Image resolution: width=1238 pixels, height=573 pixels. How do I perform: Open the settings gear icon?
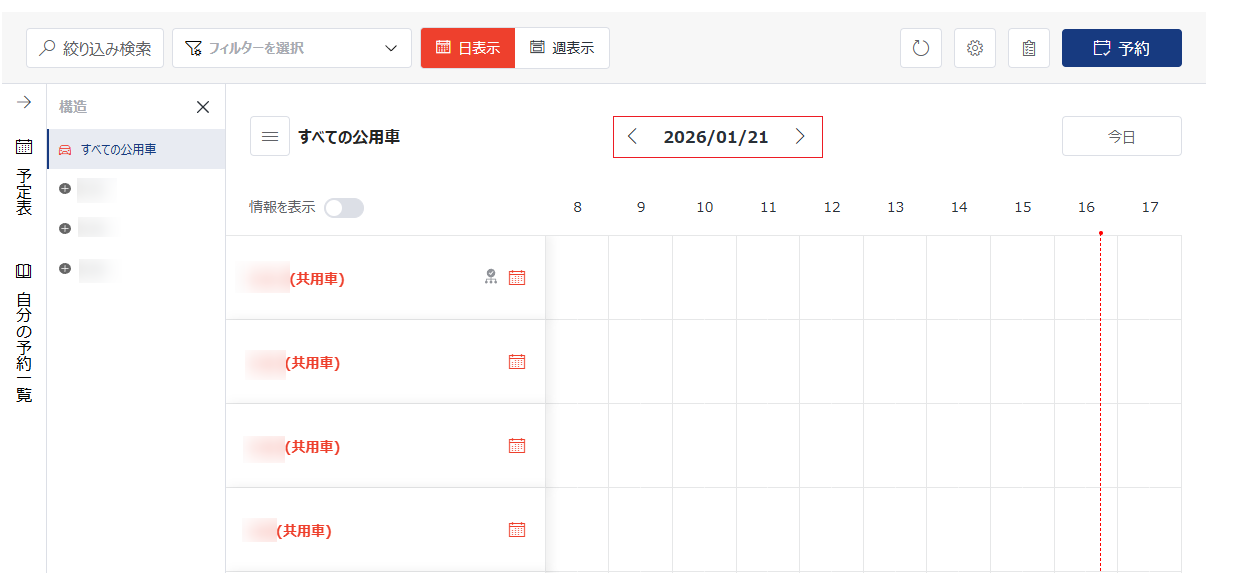coord(975,48)
